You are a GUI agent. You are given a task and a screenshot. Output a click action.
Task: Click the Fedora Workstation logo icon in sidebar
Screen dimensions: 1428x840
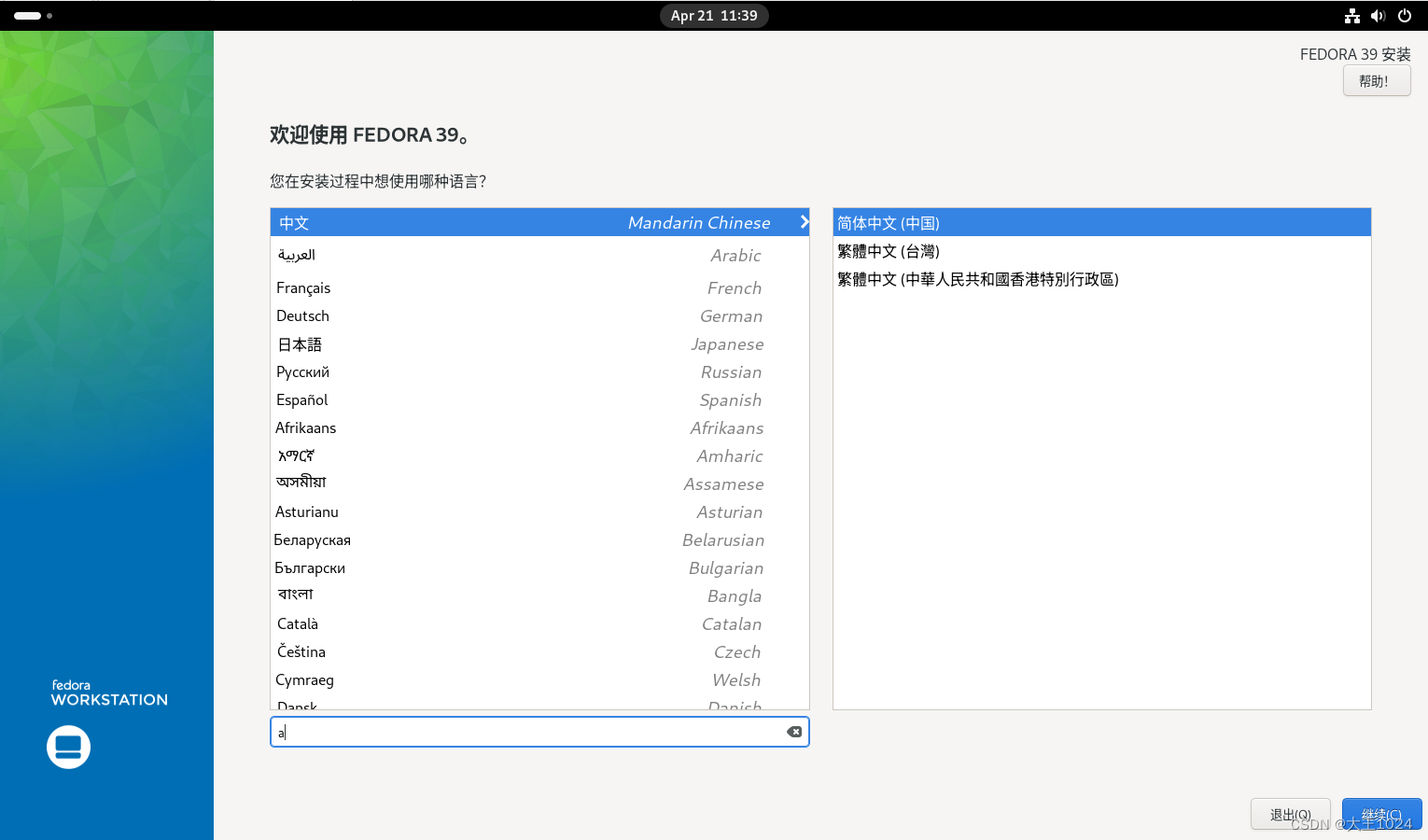[68, 747]
